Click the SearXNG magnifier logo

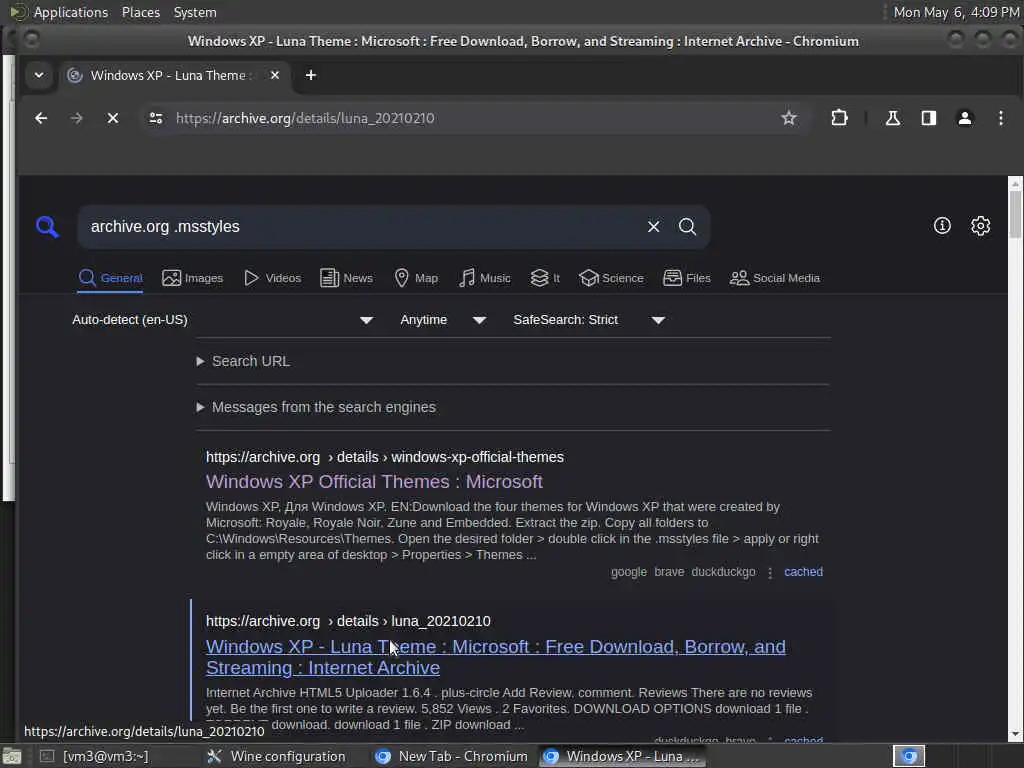coord(47,227)
